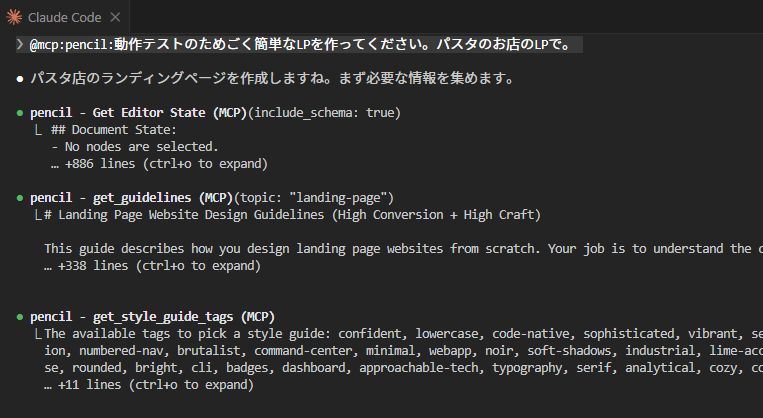The height and width of the screenshot is (418, 763).
Task: Switch to the Claude Code tab
Action: 65,17
